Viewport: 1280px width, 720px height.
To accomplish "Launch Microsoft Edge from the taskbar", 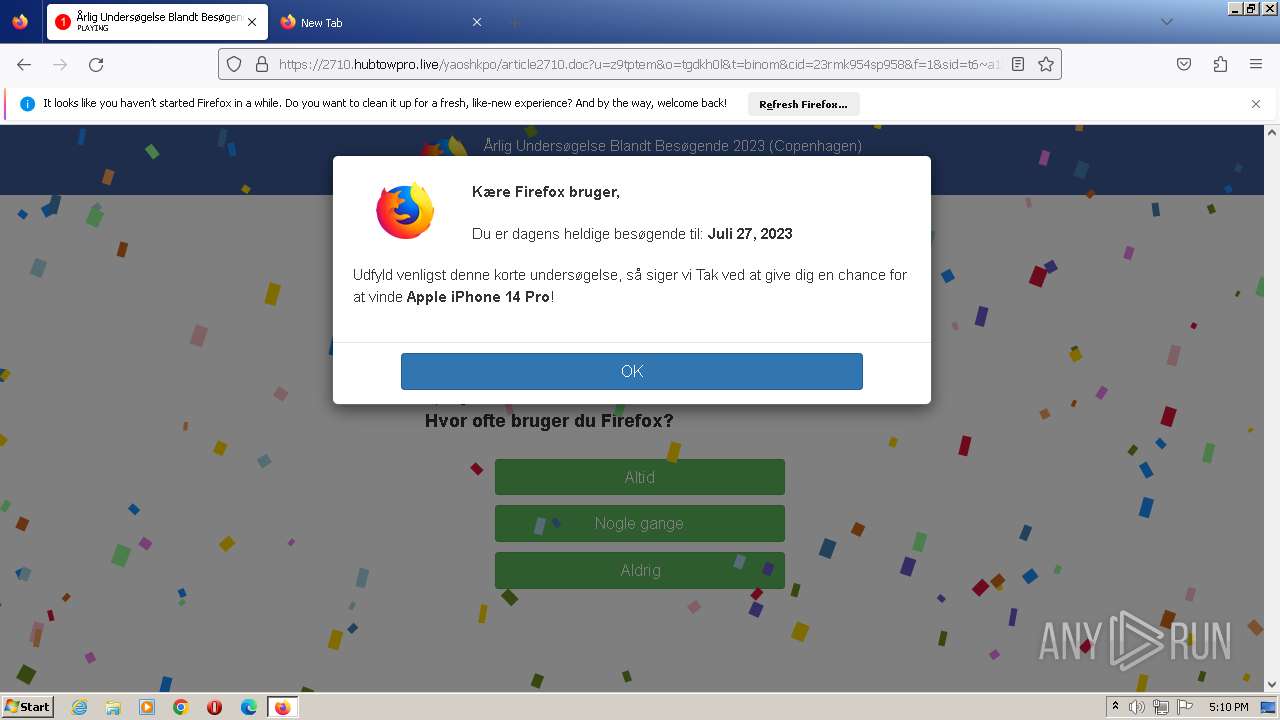I will click(249, 707).
